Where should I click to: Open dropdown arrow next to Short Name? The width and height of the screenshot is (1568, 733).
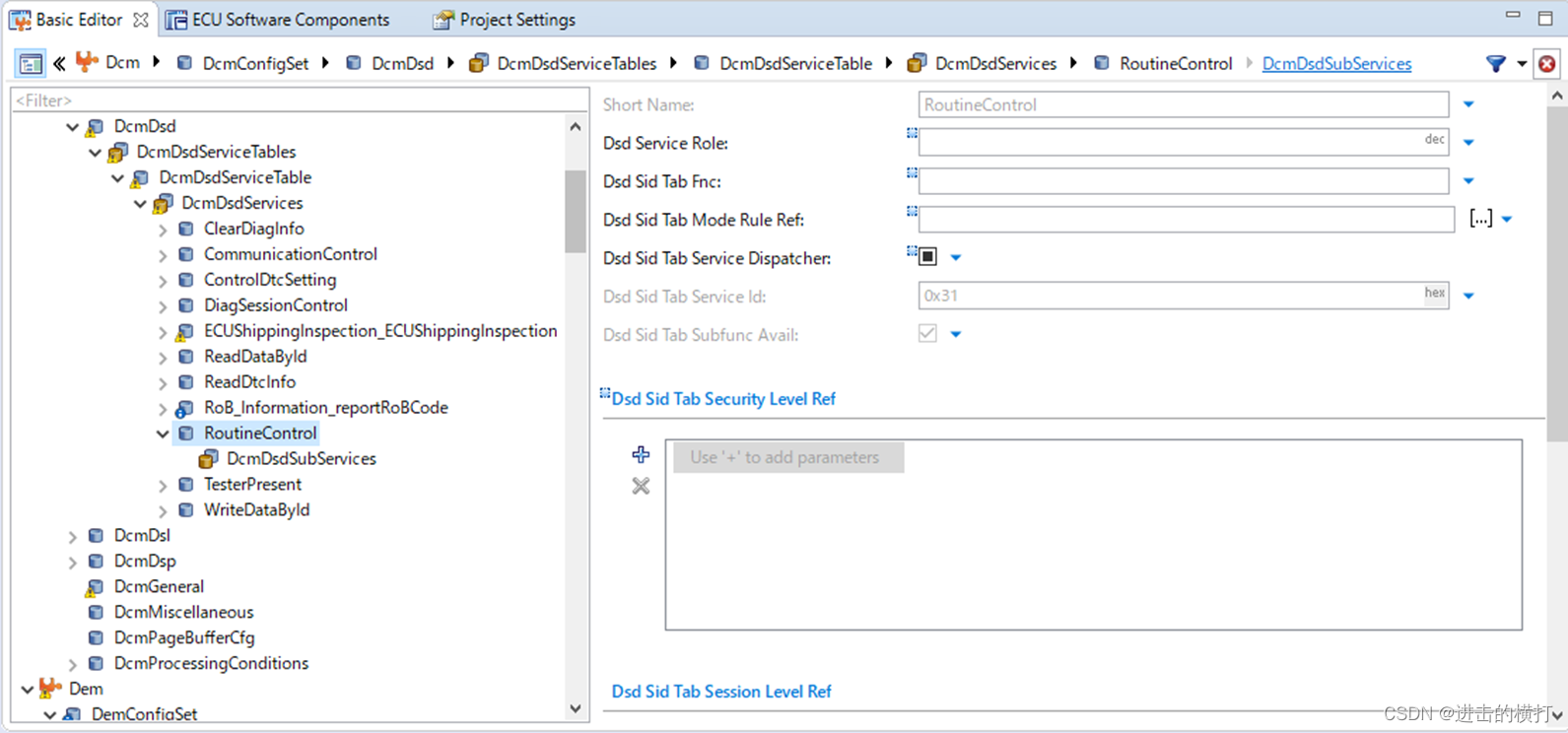pyautogui.click(x=1468, y=104)
